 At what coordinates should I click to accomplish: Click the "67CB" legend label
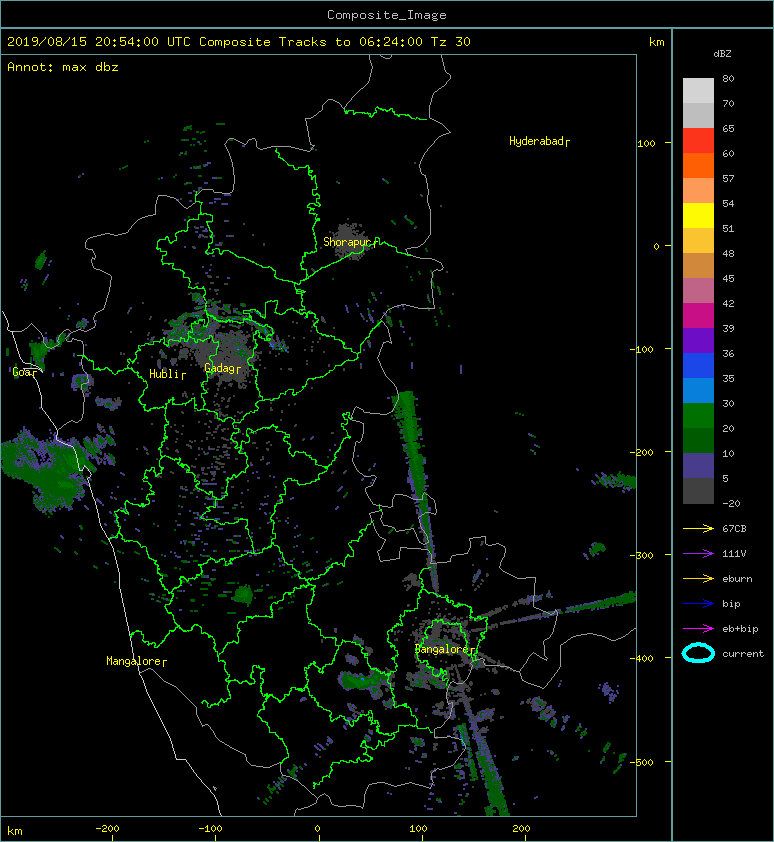[734, 528]
